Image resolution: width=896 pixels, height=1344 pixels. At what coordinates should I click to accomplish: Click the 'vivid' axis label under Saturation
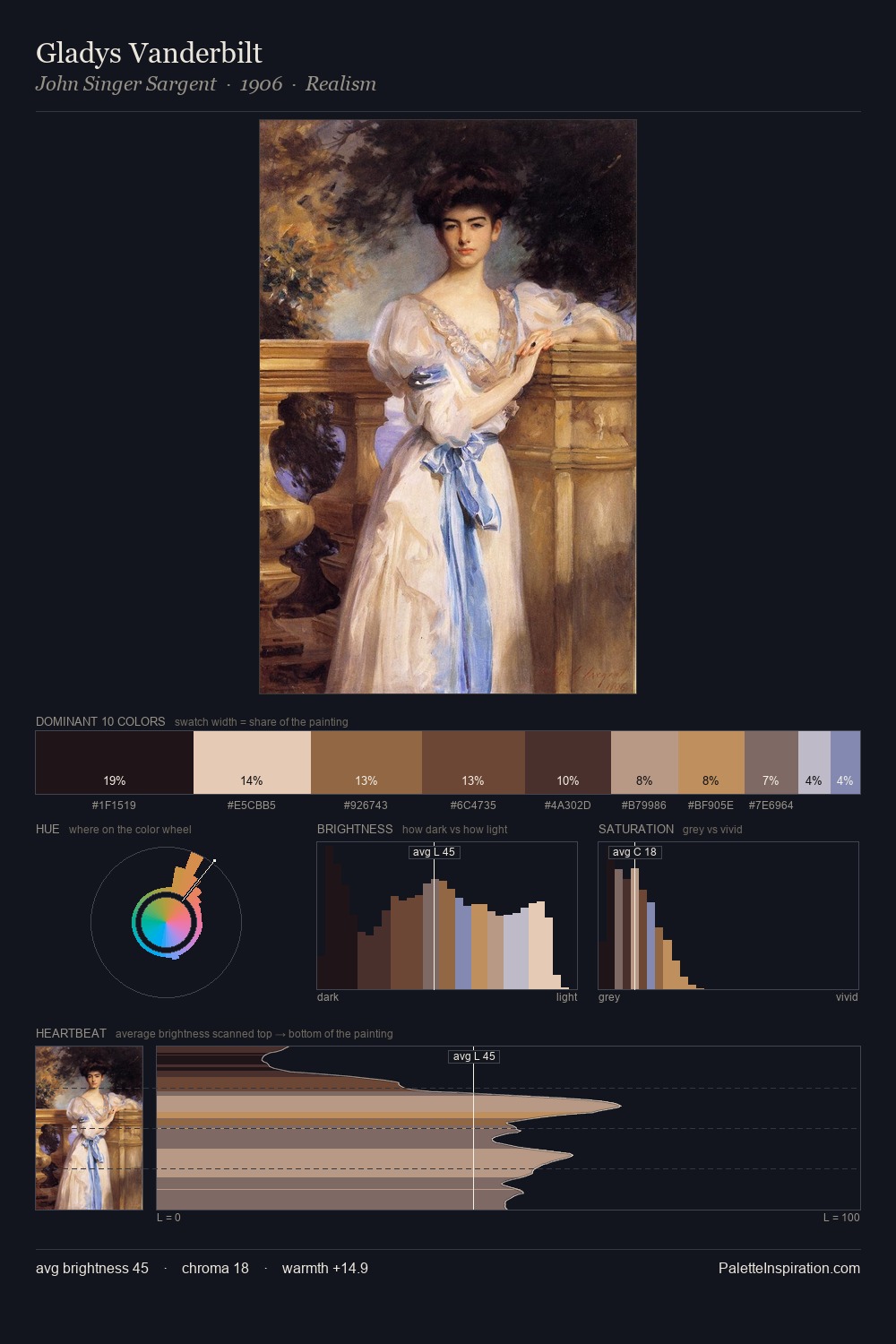[x=847, y=997]
